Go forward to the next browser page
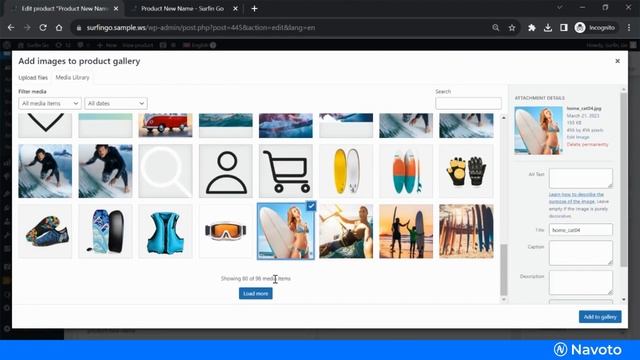Image resolution: width=640 pixels, height=360 pixels. point(27,28)
